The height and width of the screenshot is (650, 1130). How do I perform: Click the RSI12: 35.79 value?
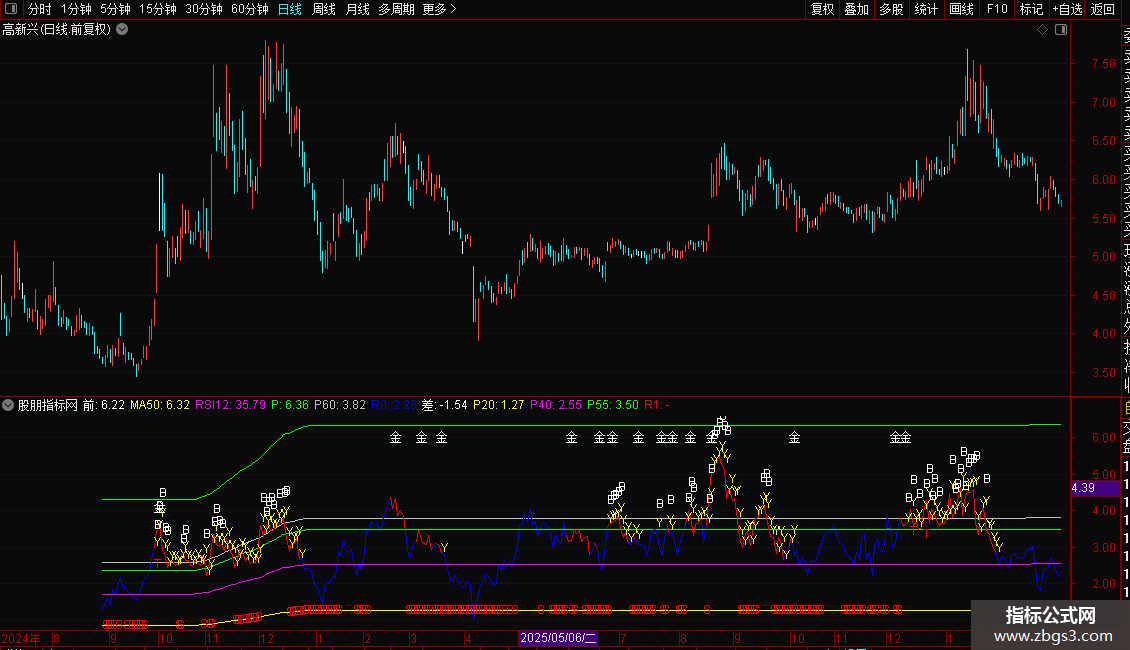(231, 405)
